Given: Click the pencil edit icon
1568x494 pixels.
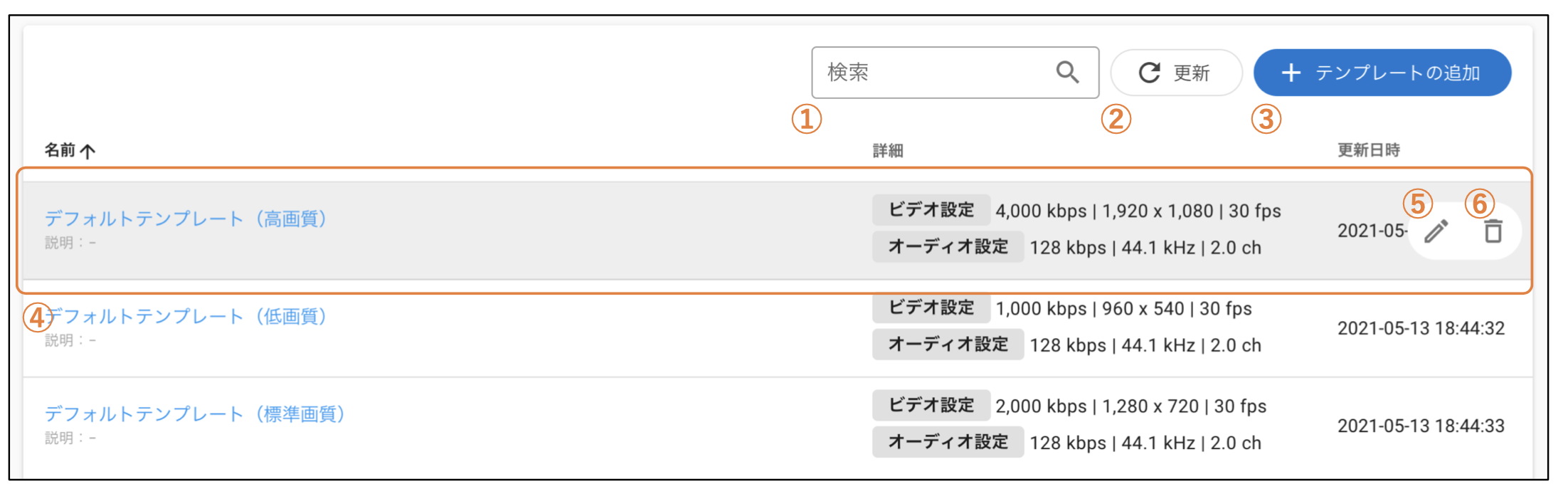Looking at the screenshot, I should click(x=1436, y=231).
